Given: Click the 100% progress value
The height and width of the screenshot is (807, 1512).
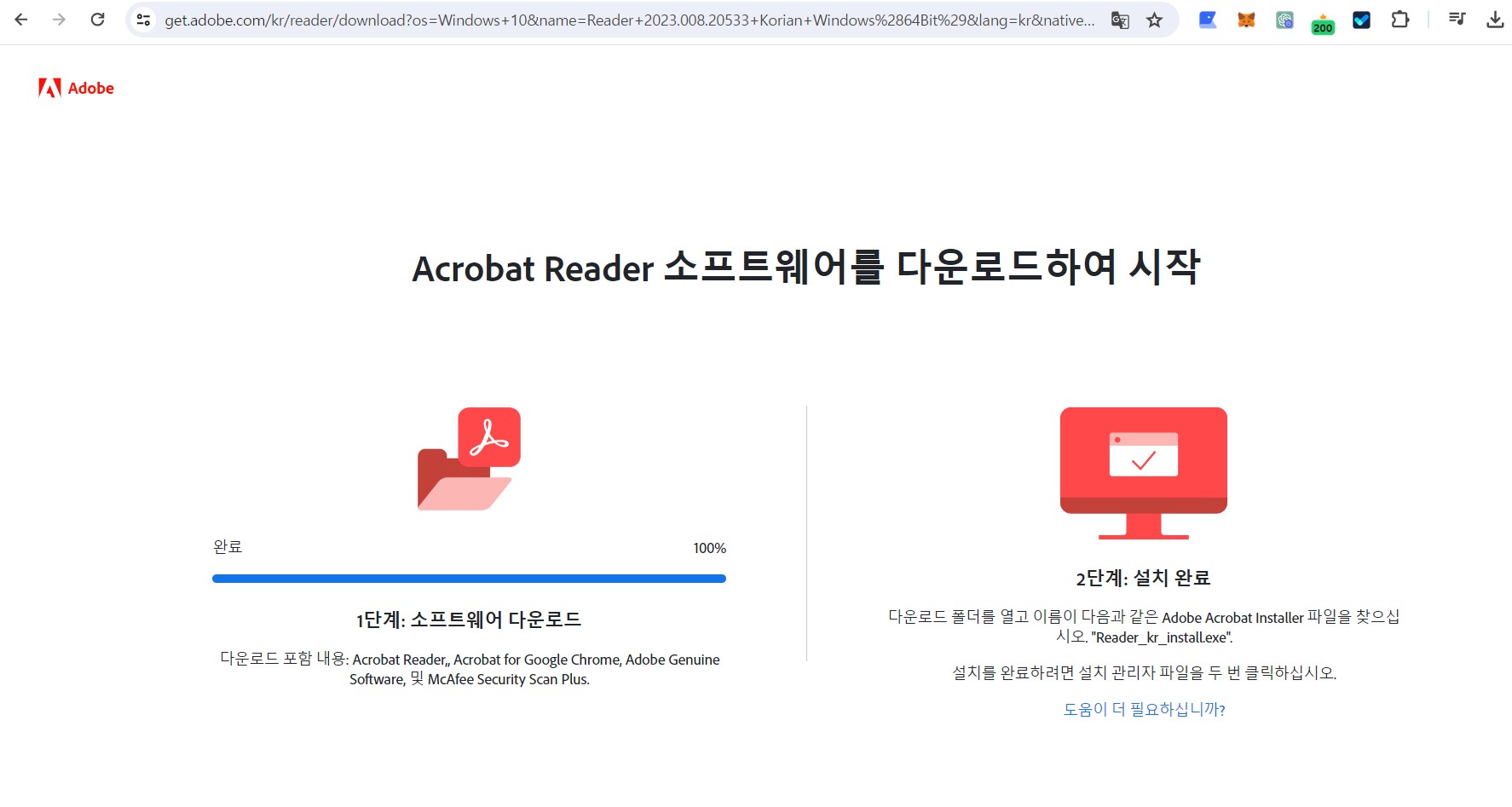Looking at the screenshot, I should click(709, 548).
